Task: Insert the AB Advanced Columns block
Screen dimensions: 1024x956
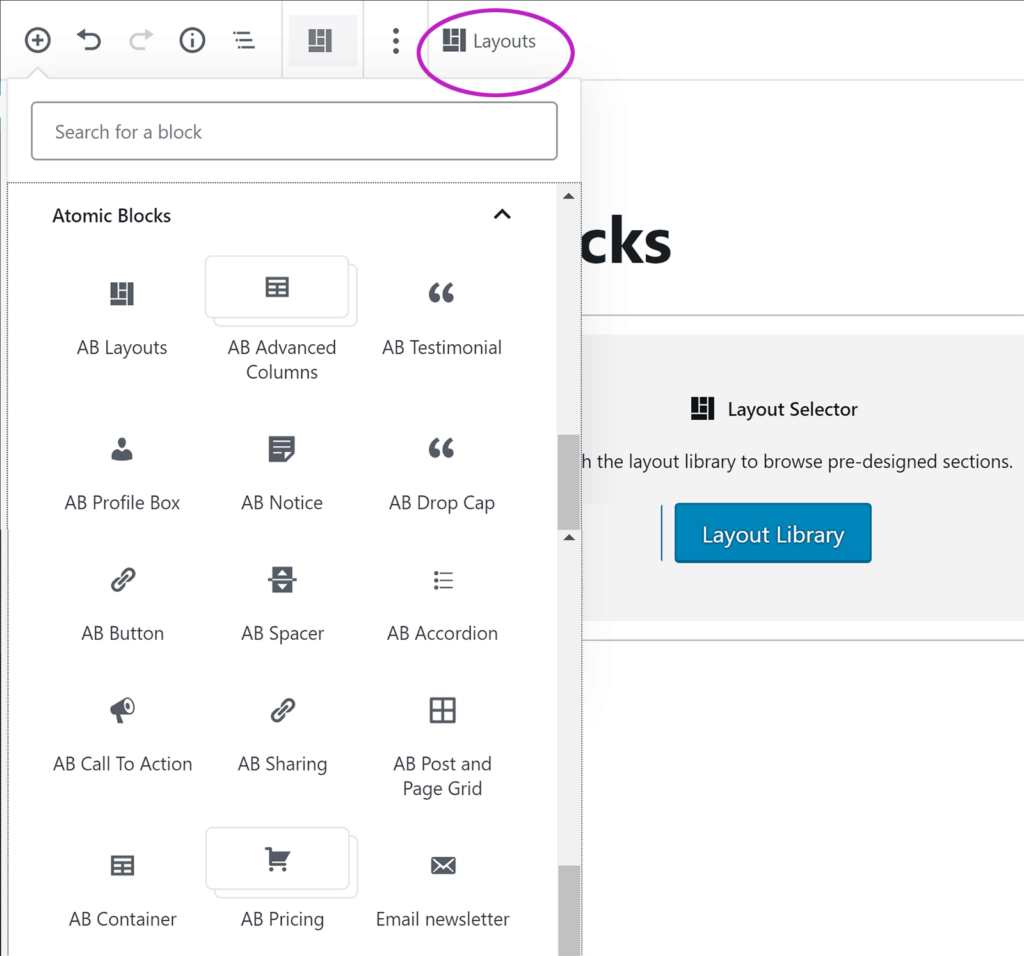Action: pyautogui.click(x=281, y=320)
